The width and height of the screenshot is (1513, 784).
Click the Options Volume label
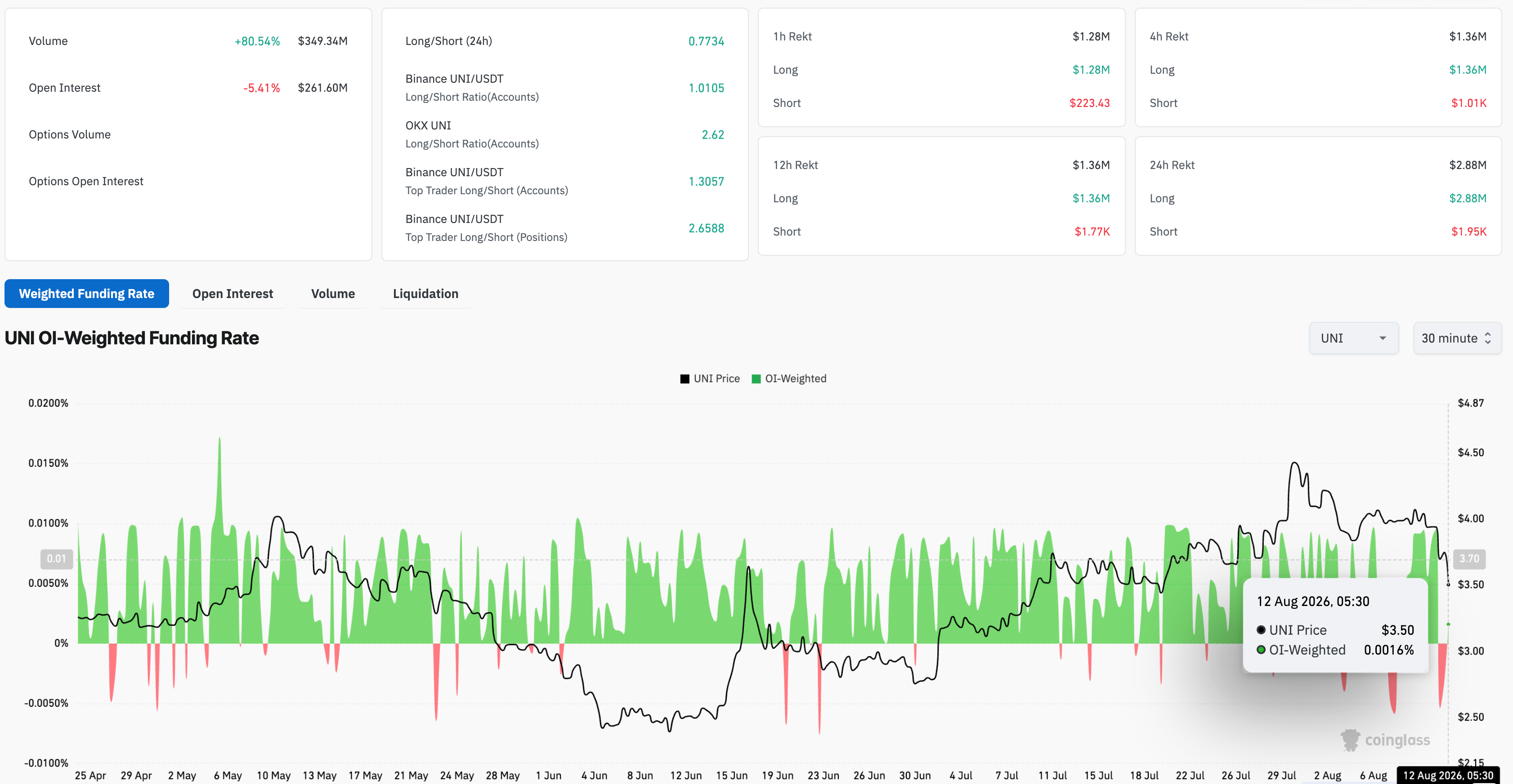(x=70, y=134)
